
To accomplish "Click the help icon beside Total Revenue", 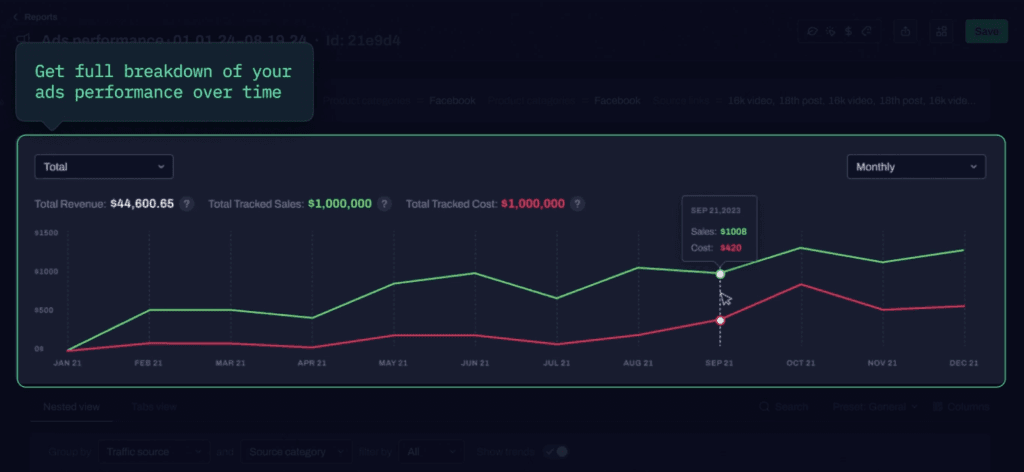I will coord(187,204).
